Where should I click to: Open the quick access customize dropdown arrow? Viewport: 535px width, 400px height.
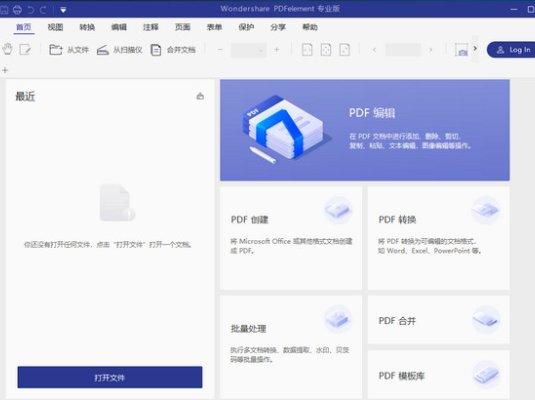click(x=63, y=10)
